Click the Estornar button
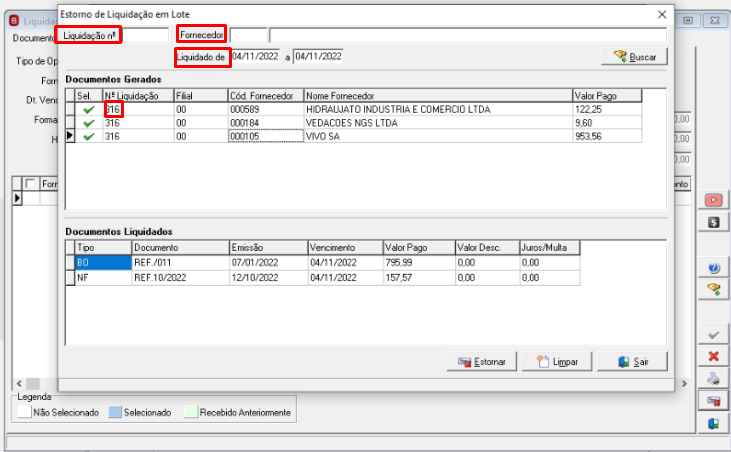 pos(482,362)
